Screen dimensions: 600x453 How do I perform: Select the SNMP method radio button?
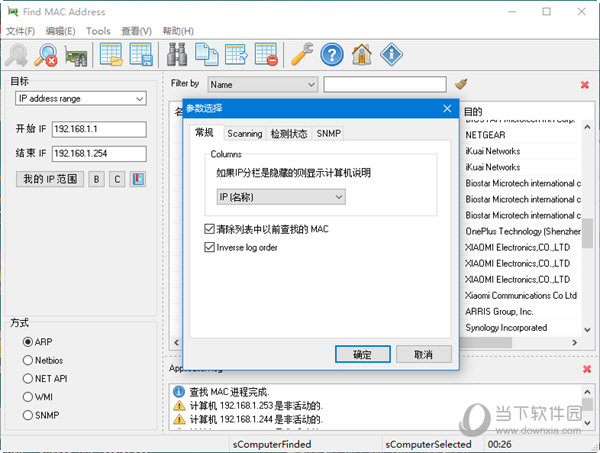(28, 415)
